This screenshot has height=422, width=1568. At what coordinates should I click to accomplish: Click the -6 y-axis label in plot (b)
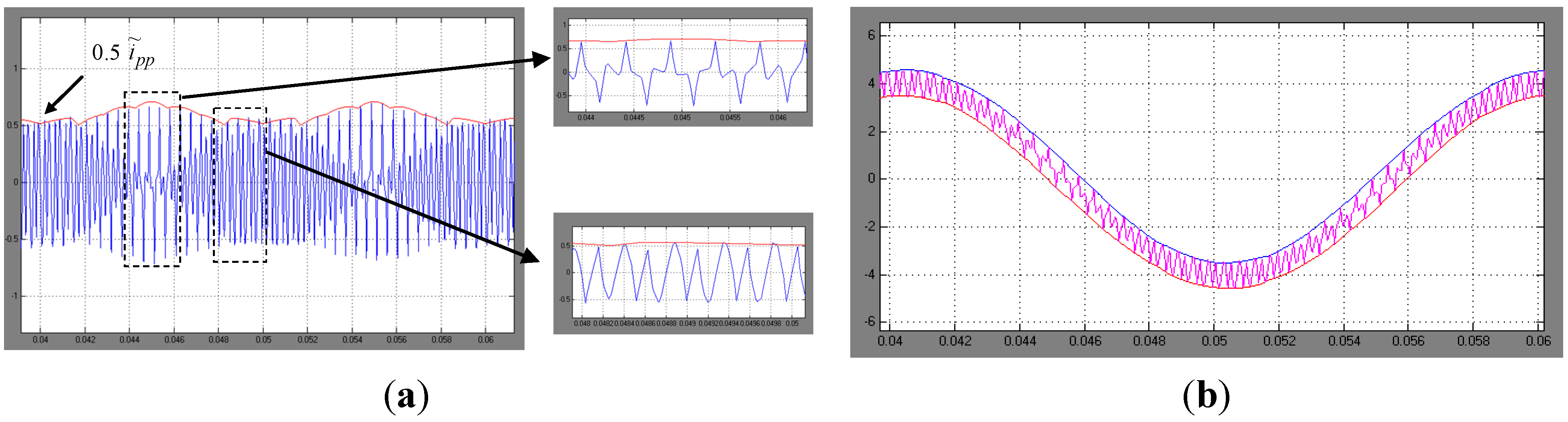pyautogui.click(x=869, y=322)
